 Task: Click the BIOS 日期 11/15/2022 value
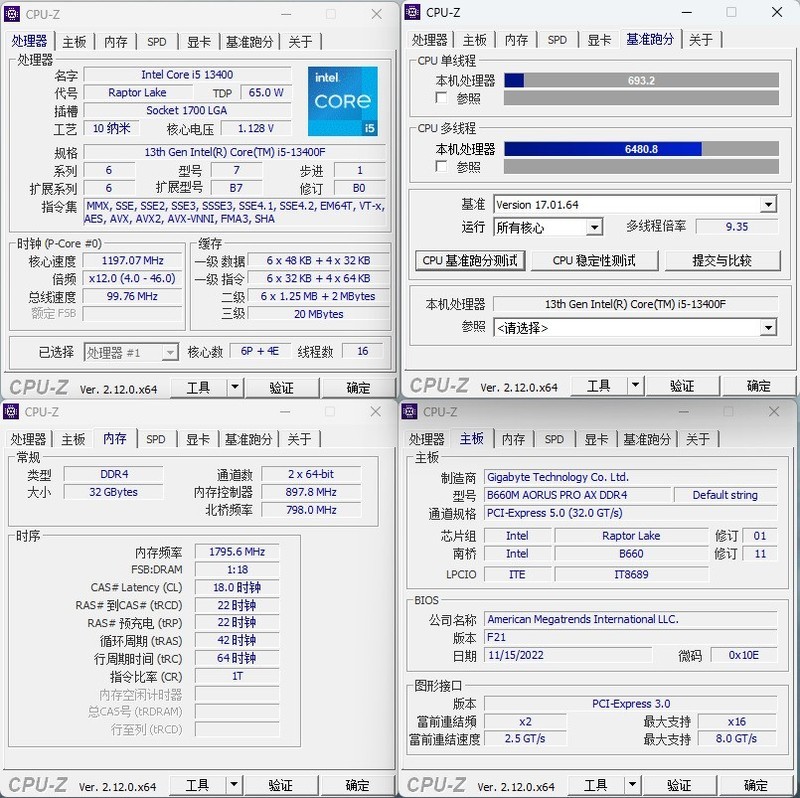tap(567, 655)
